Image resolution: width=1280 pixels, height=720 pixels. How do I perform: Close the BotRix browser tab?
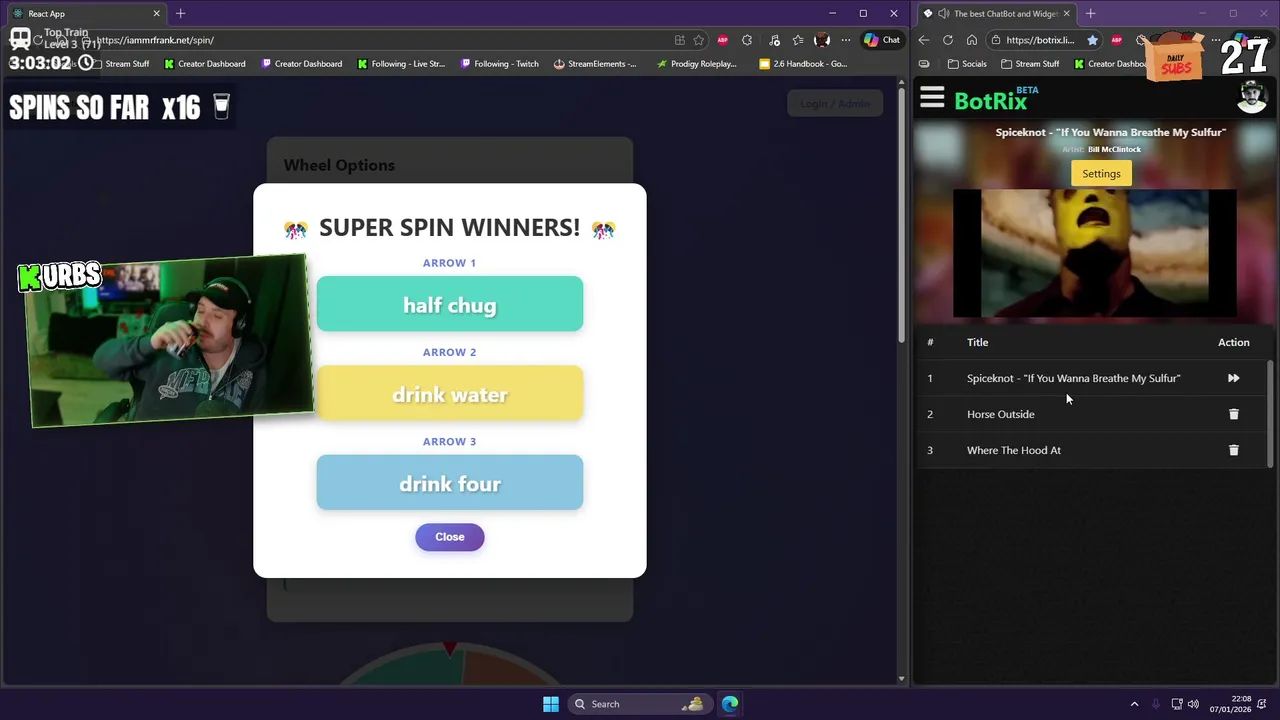[1066, 14]
